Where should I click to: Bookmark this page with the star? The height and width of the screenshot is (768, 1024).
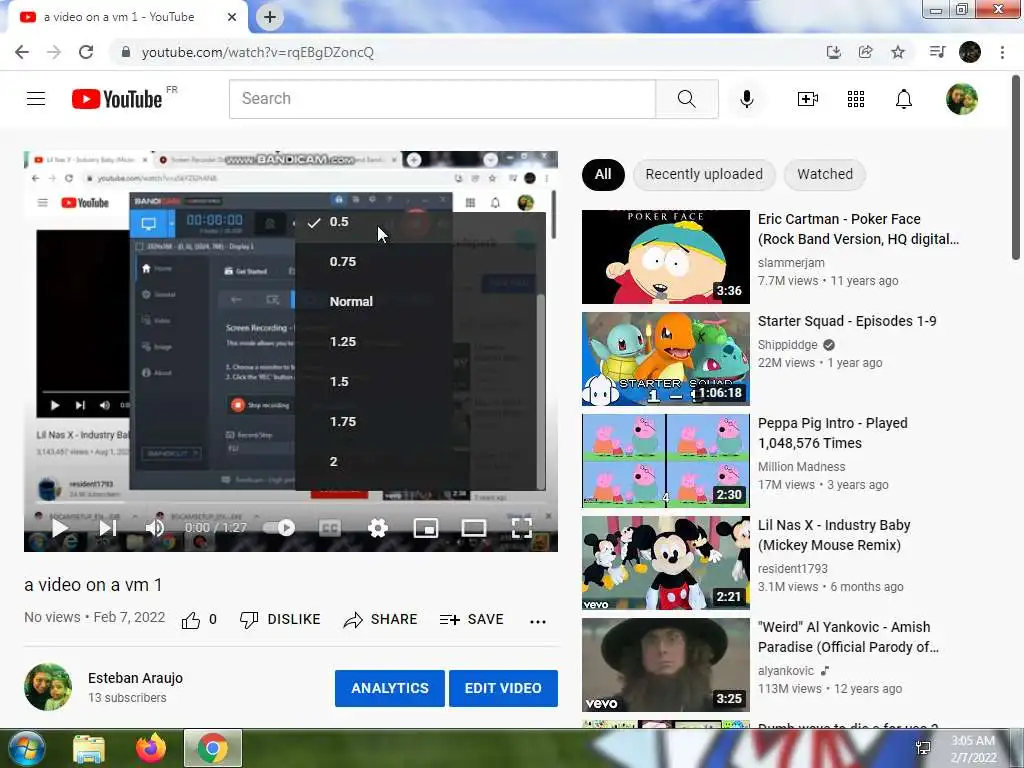pyautogui.click(x=898, y=52)
